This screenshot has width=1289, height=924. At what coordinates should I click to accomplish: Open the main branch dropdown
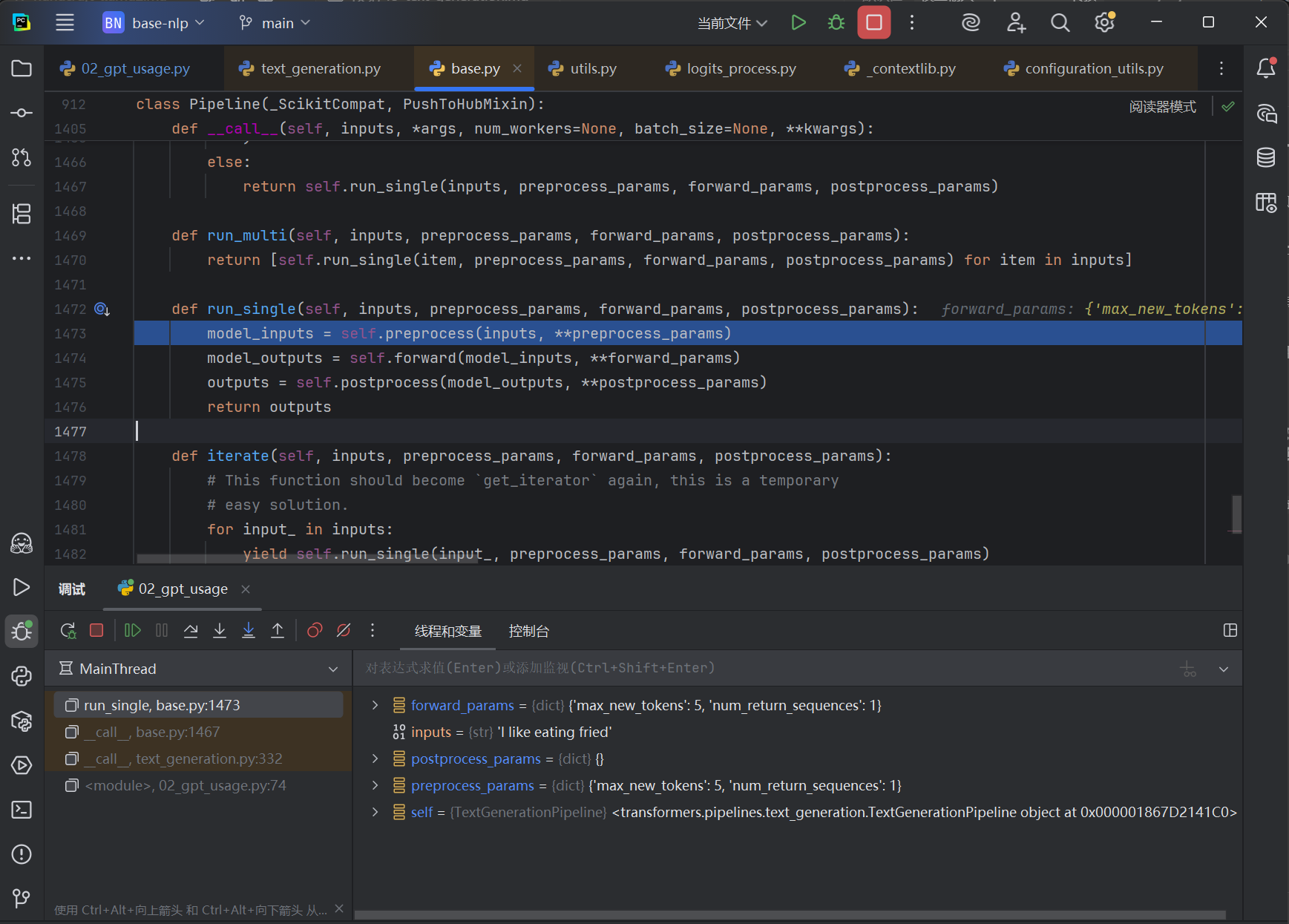[x=275, y=23]
